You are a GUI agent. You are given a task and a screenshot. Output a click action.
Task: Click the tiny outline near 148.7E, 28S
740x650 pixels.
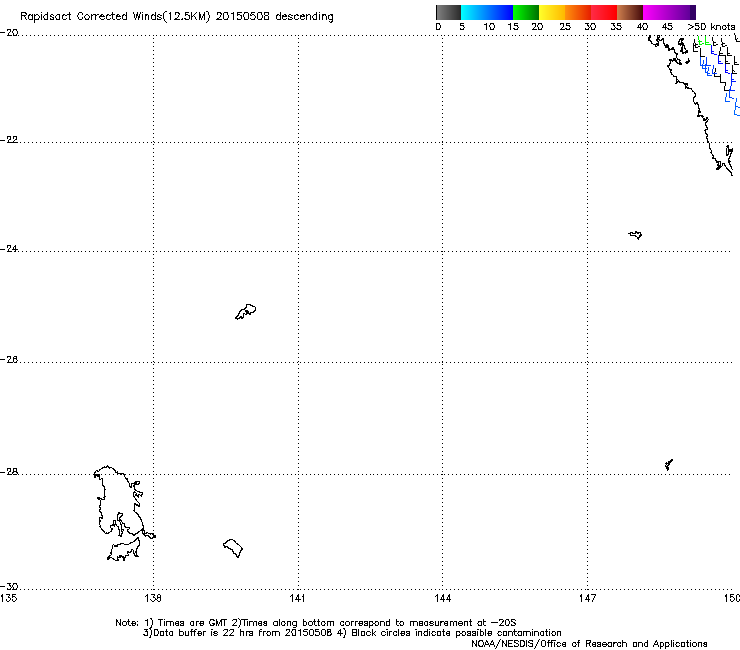(668, 464)
